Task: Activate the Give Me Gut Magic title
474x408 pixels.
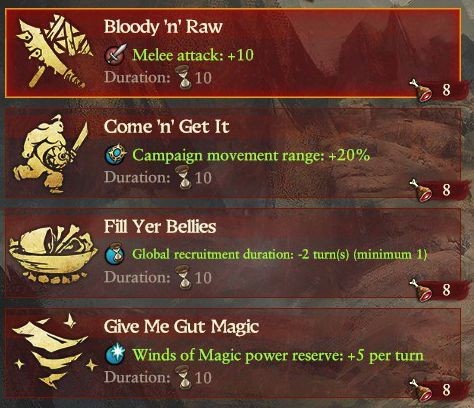Action: point(181,327)
